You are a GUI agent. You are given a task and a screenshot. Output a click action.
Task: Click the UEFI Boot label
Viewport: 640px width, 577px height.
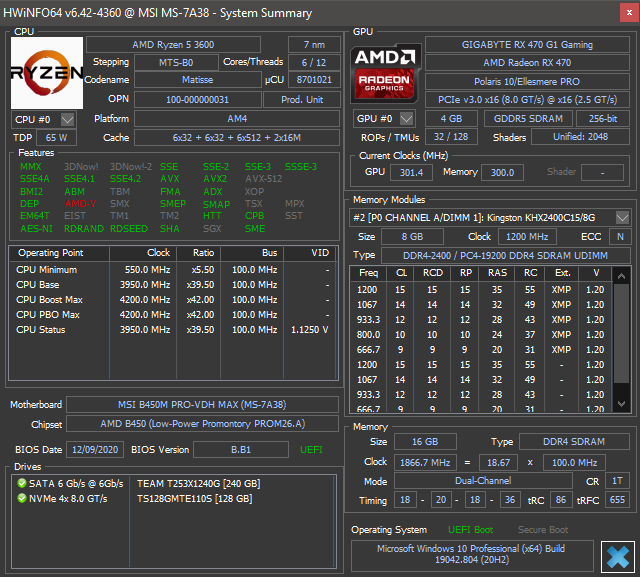(x=470, y=530)
